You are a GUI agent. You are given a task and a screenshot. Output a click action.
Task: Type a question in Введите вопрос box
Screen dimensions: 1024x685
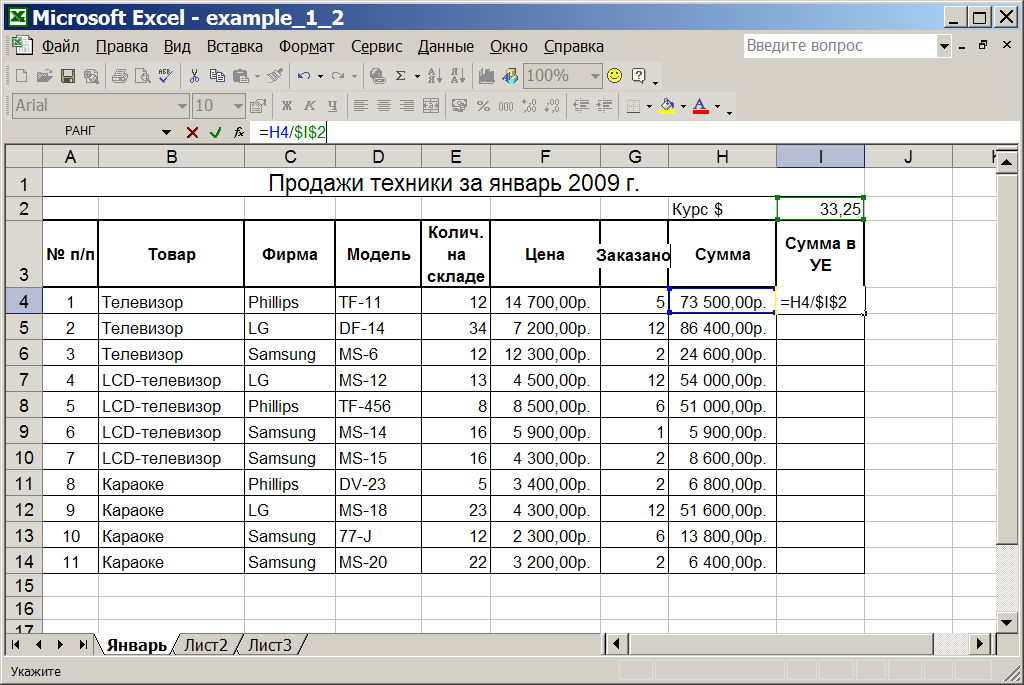point(839,46)
